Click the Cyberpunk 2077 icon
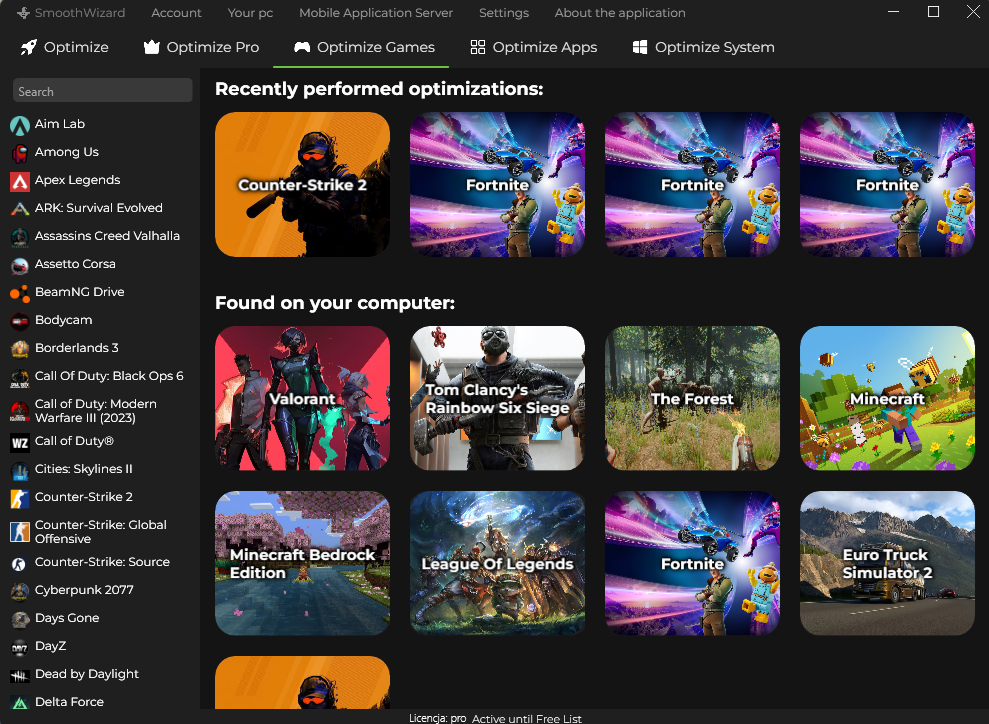 click(20, 592)
